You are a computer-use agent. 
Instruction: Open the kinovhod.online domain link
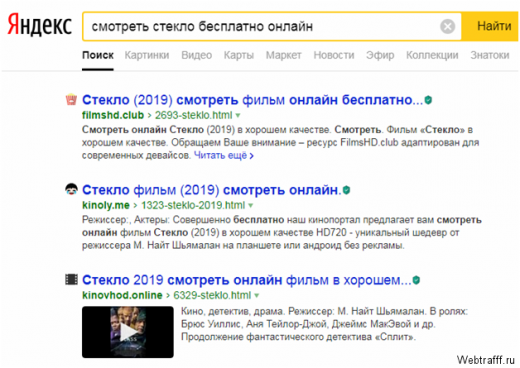[x=122, y=295]
